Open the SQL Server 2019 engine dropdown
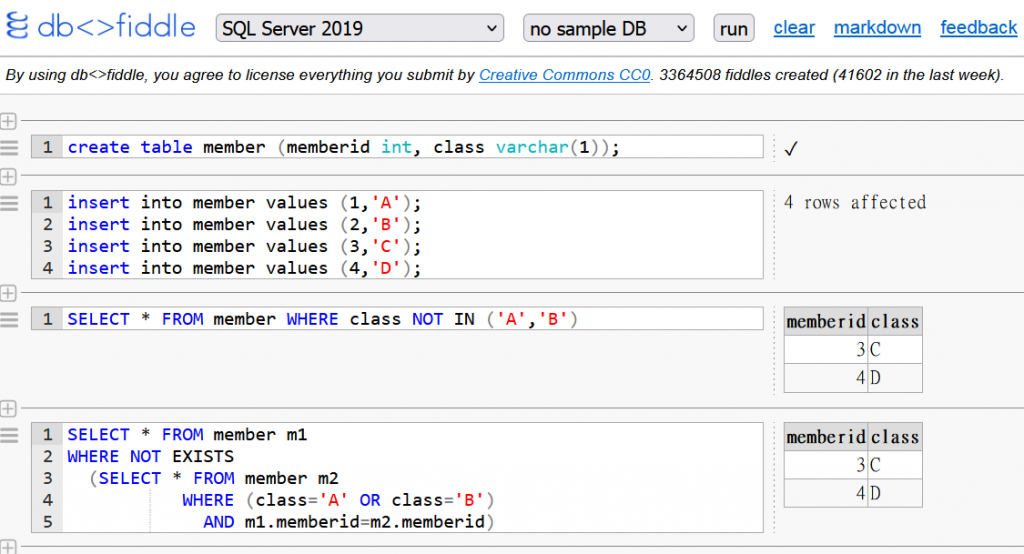Screen dimensions: 1024x554 click(360, 28)
